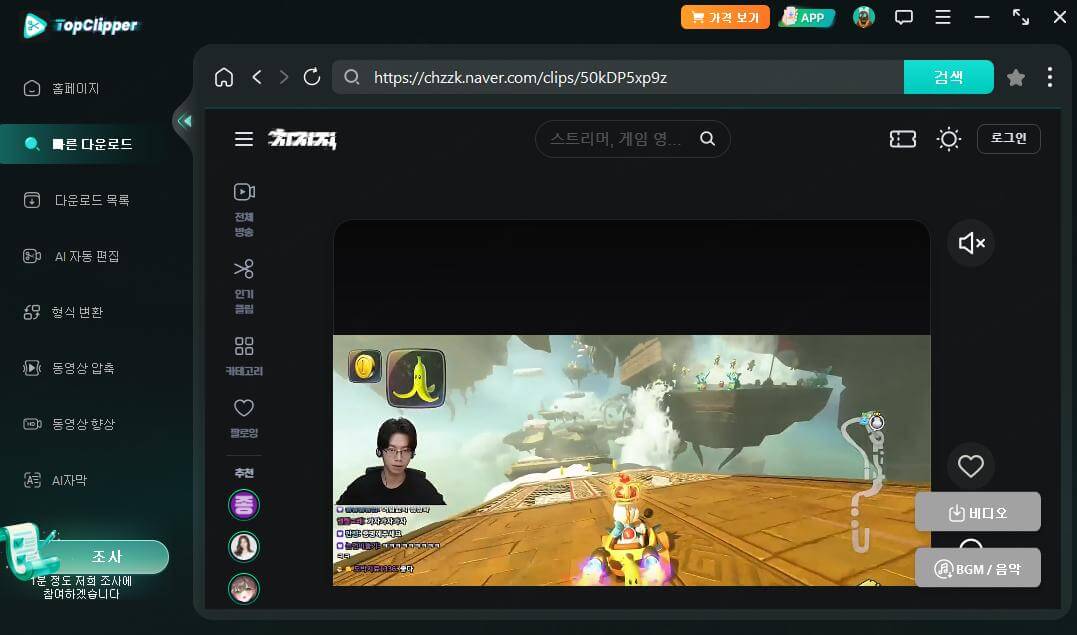Click the 로그인 button
The height and width of the screenshot is (635, 1077).
(1008, 139)
